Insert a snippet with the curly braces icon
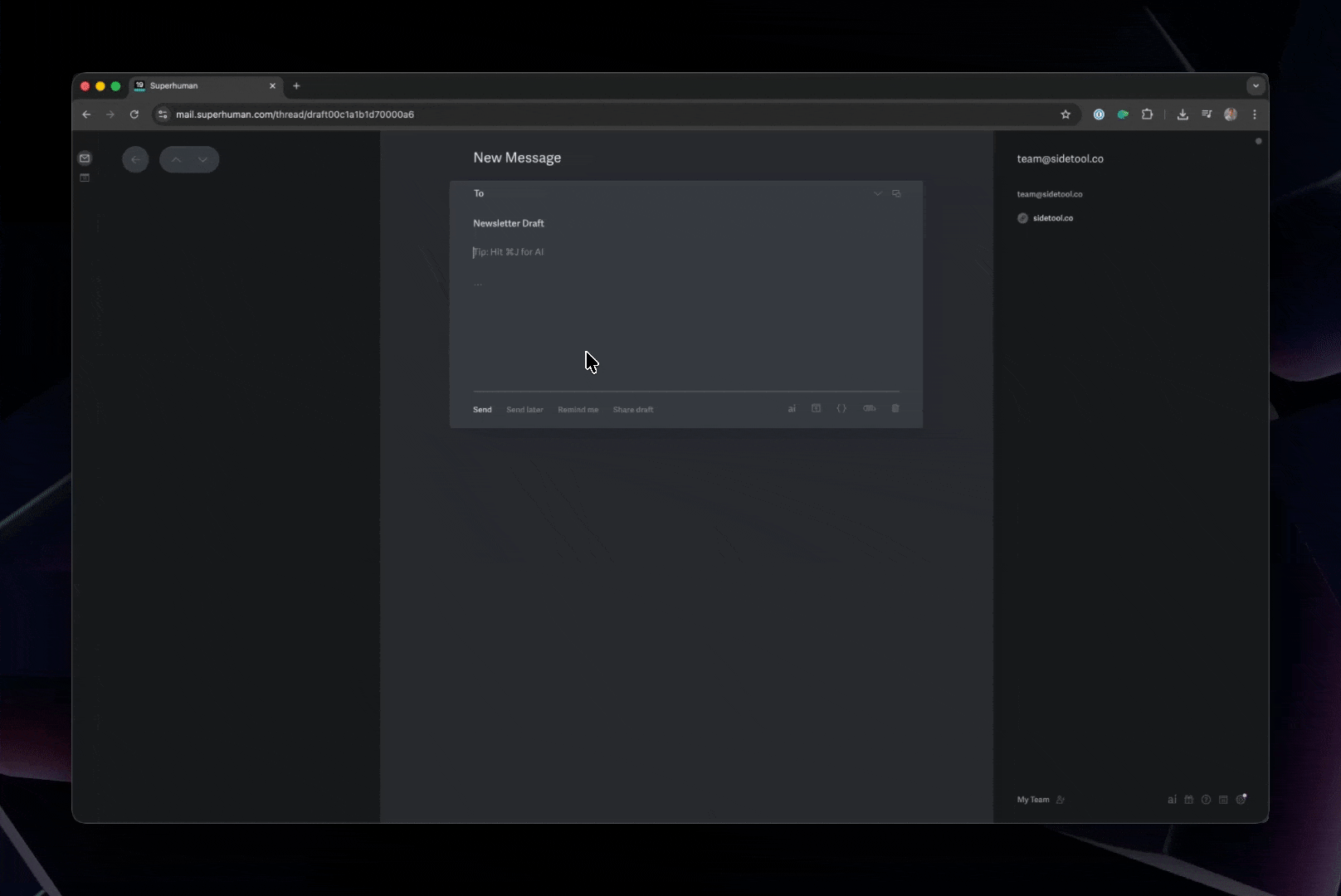This screenshot has width=1341, height=896. (x=841, y=408)
